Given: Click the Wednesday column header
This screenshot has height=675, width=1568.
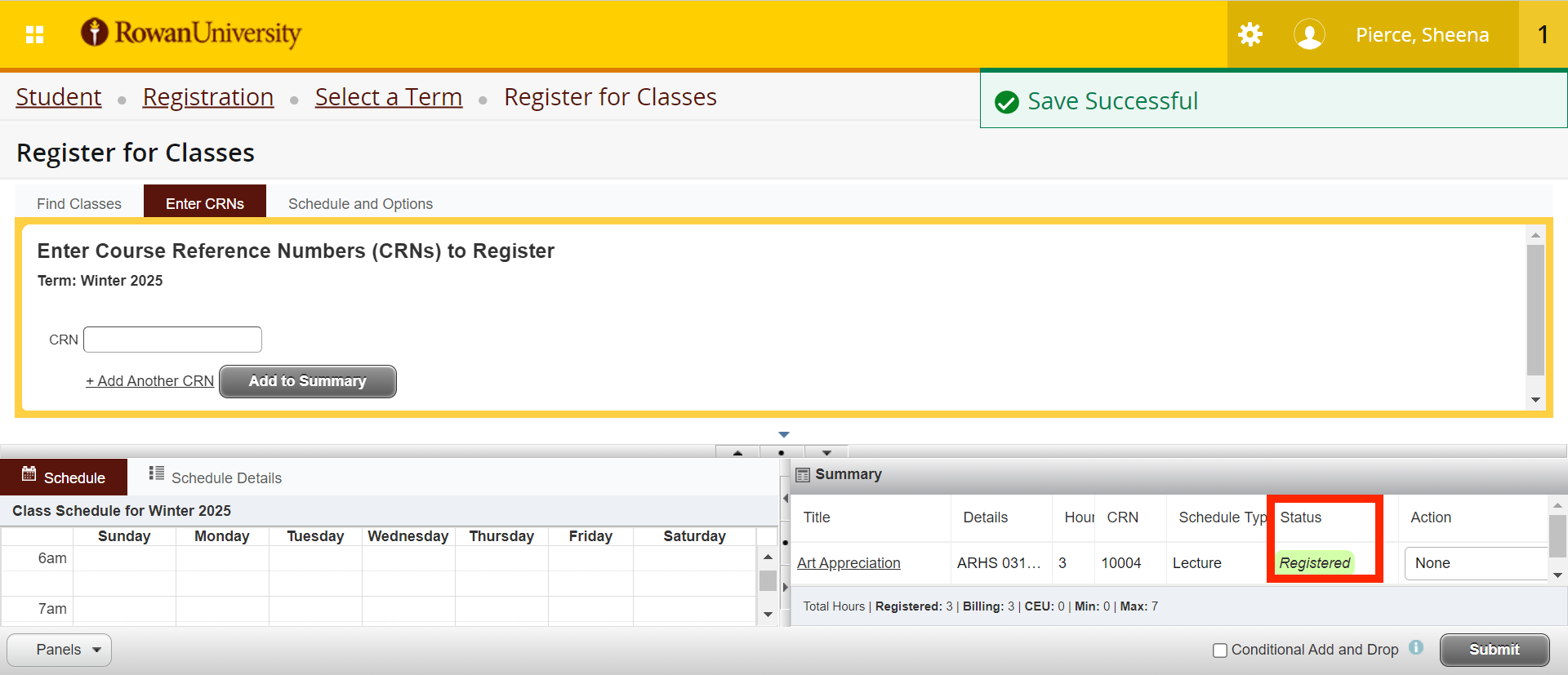Looking at the screenshot, I should (x=408, y=536).
